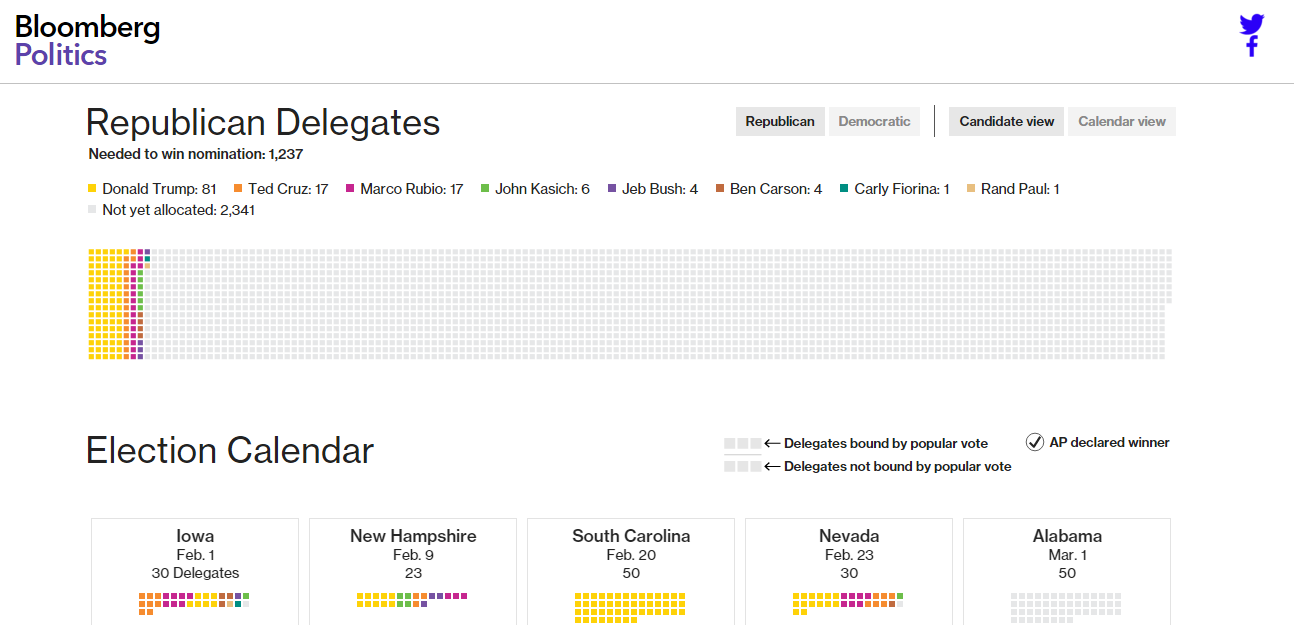The width and height of the screenshot is (1294, 625).
Task: Click the 'Marco Rubio: 17' legend label
Action: 412,189
